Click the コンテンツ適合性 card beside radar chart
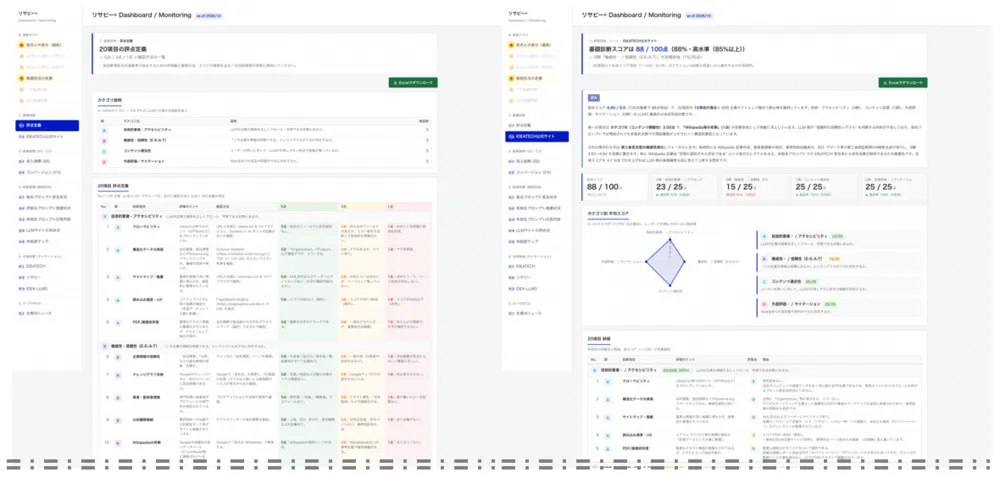The height and width of the screenshot is (478, 1000). (837, 284)
